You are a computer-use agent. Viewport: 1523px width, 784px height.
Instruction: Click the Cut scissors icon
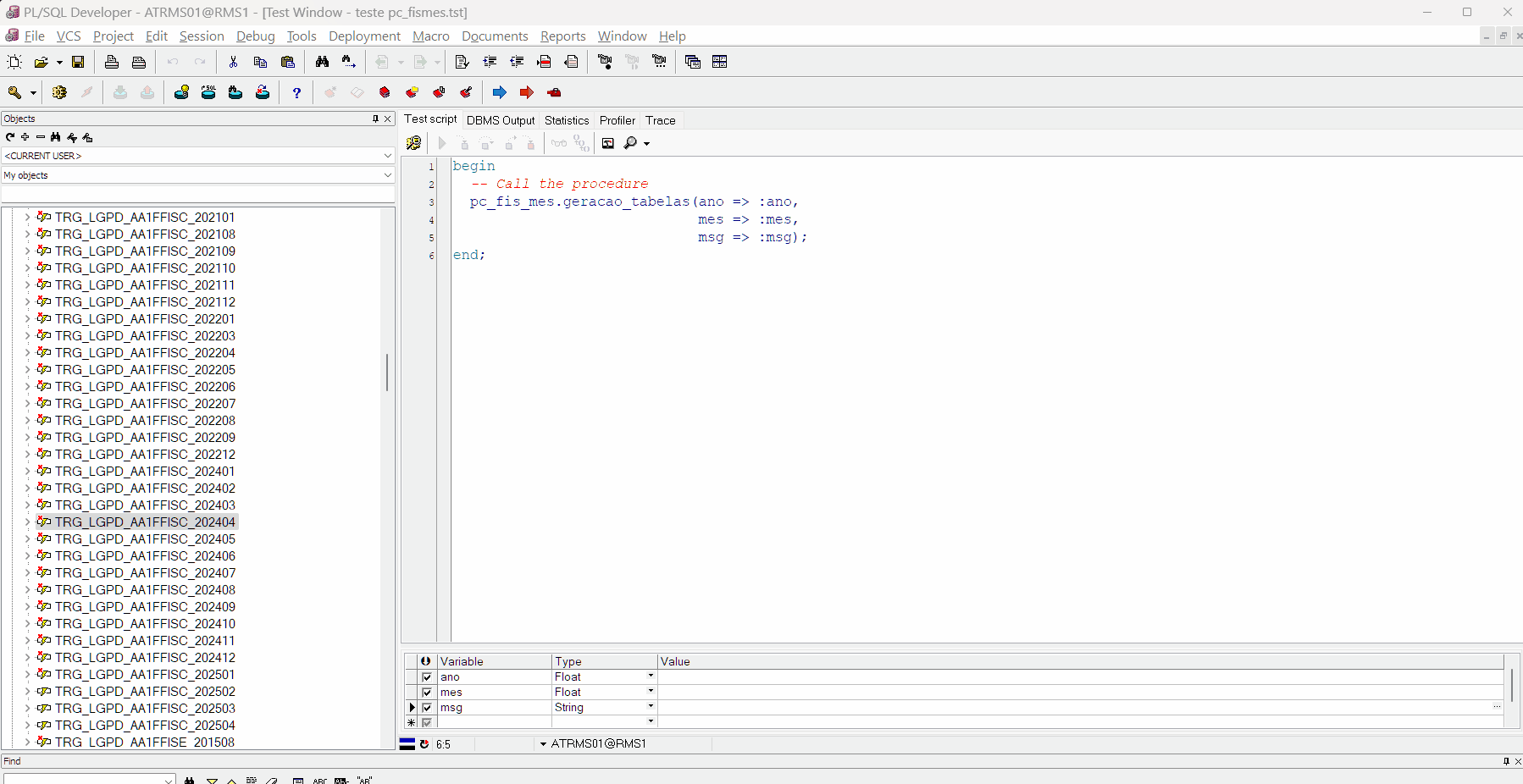(233, 62)
